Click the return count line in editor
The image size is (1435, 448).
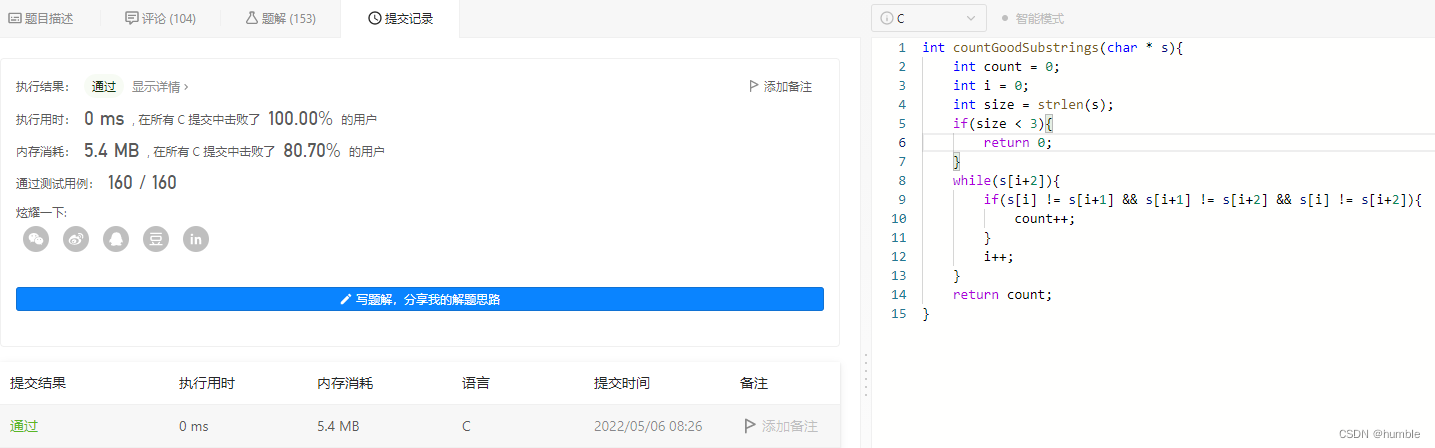click(x=1003, y=294)
